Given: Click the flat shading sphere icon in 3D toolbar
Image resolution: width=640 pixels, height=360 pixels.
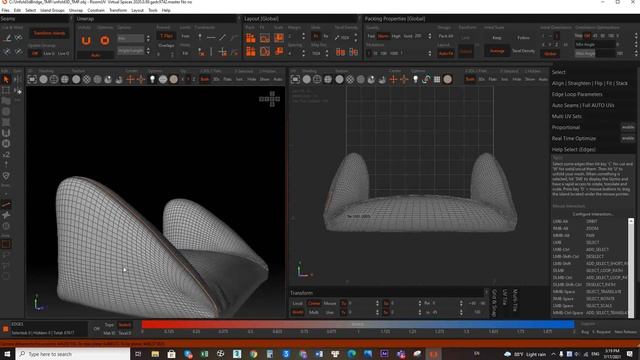Looking at the screenshot, I should click(43, 79).
